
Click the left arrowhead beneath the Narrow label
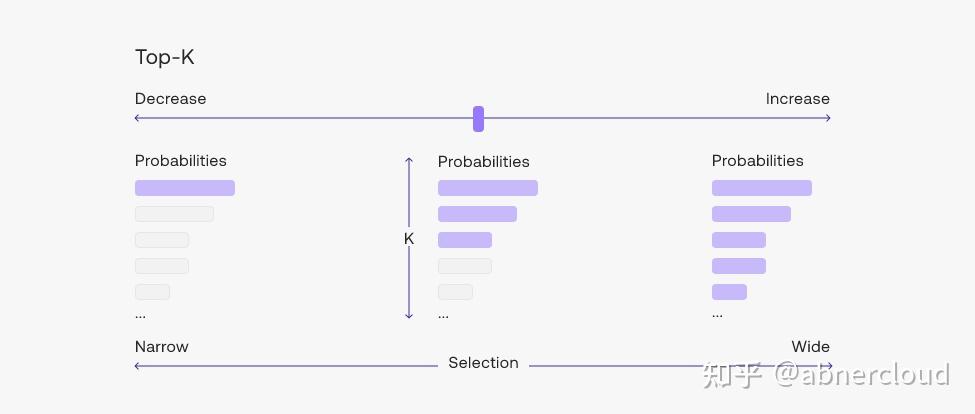[x=138, y=366]
